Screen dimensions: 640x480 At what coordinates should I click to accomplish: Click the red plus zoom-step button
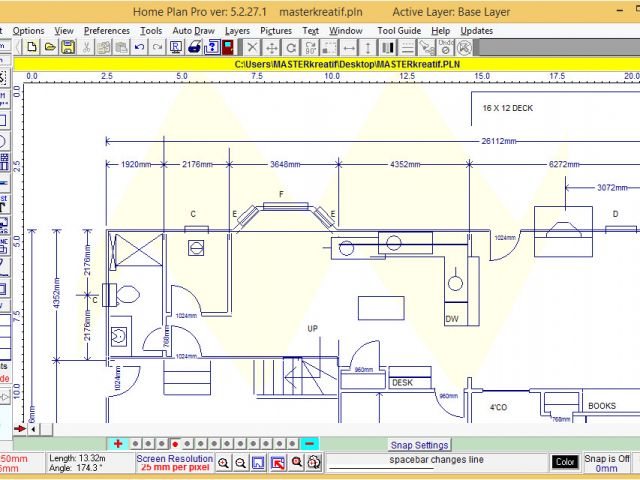(118, 443)
